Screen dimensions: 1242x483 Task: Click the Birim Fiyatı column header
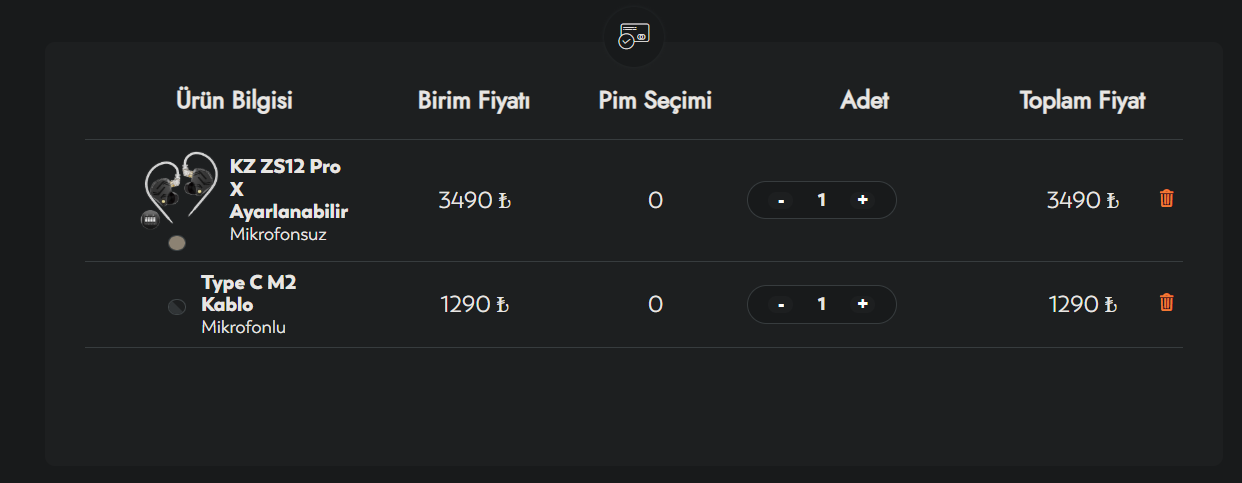(x=473, y=101)
